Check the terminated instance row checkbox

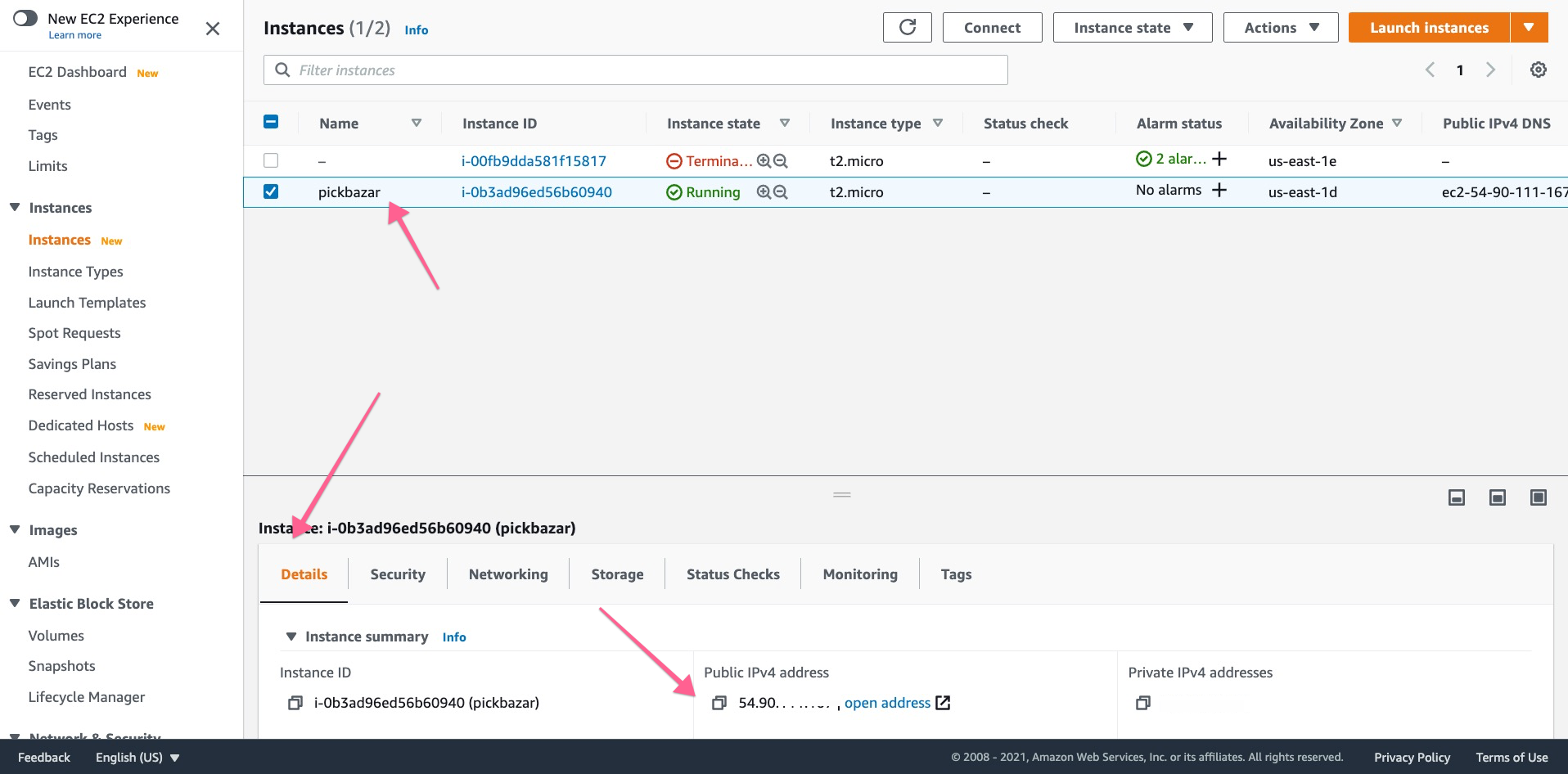point(271,160)
